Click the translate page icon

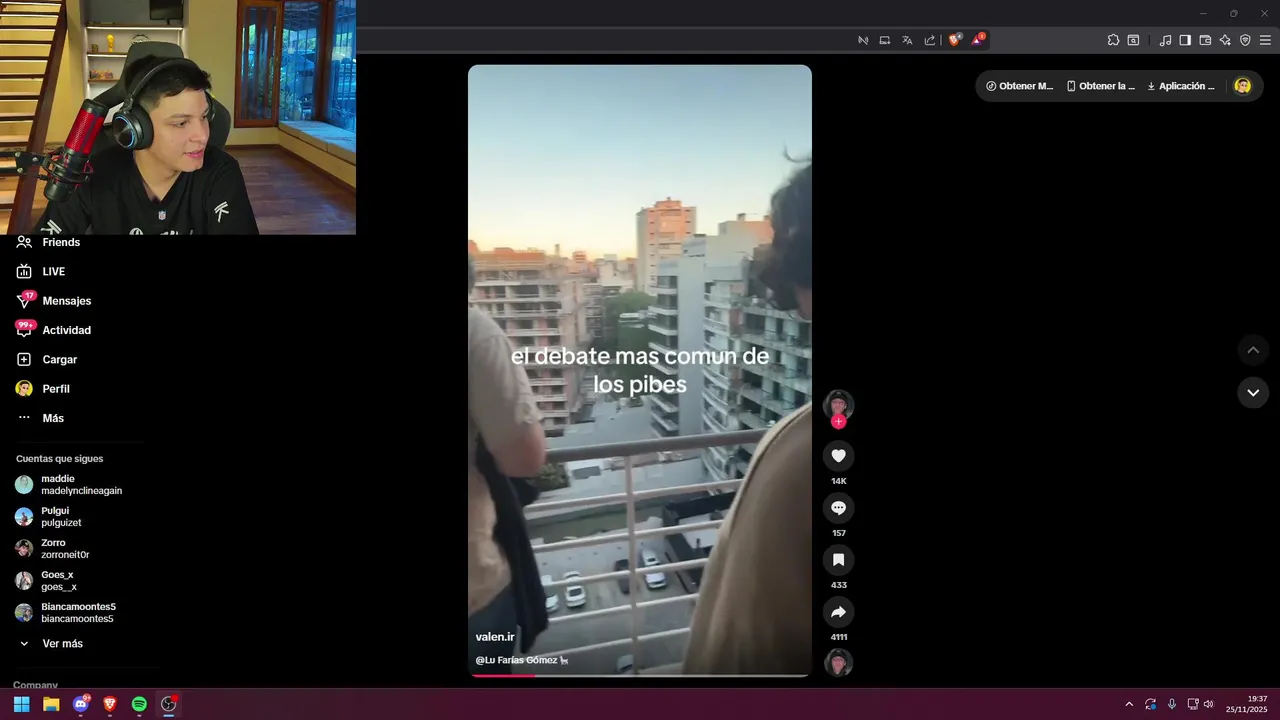point(907,40)
